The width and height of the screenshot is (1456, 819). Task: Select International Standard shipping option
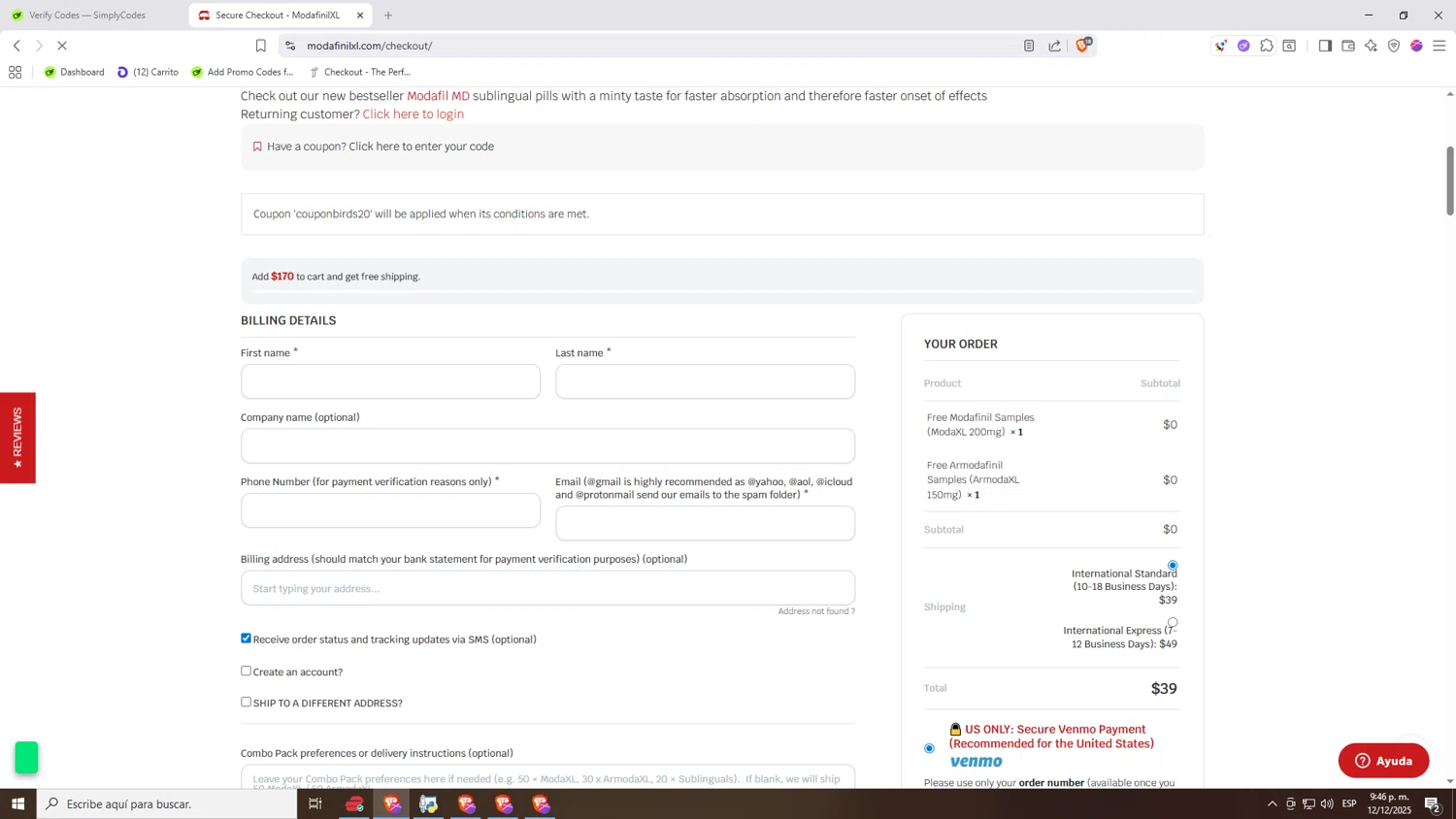1173,565
